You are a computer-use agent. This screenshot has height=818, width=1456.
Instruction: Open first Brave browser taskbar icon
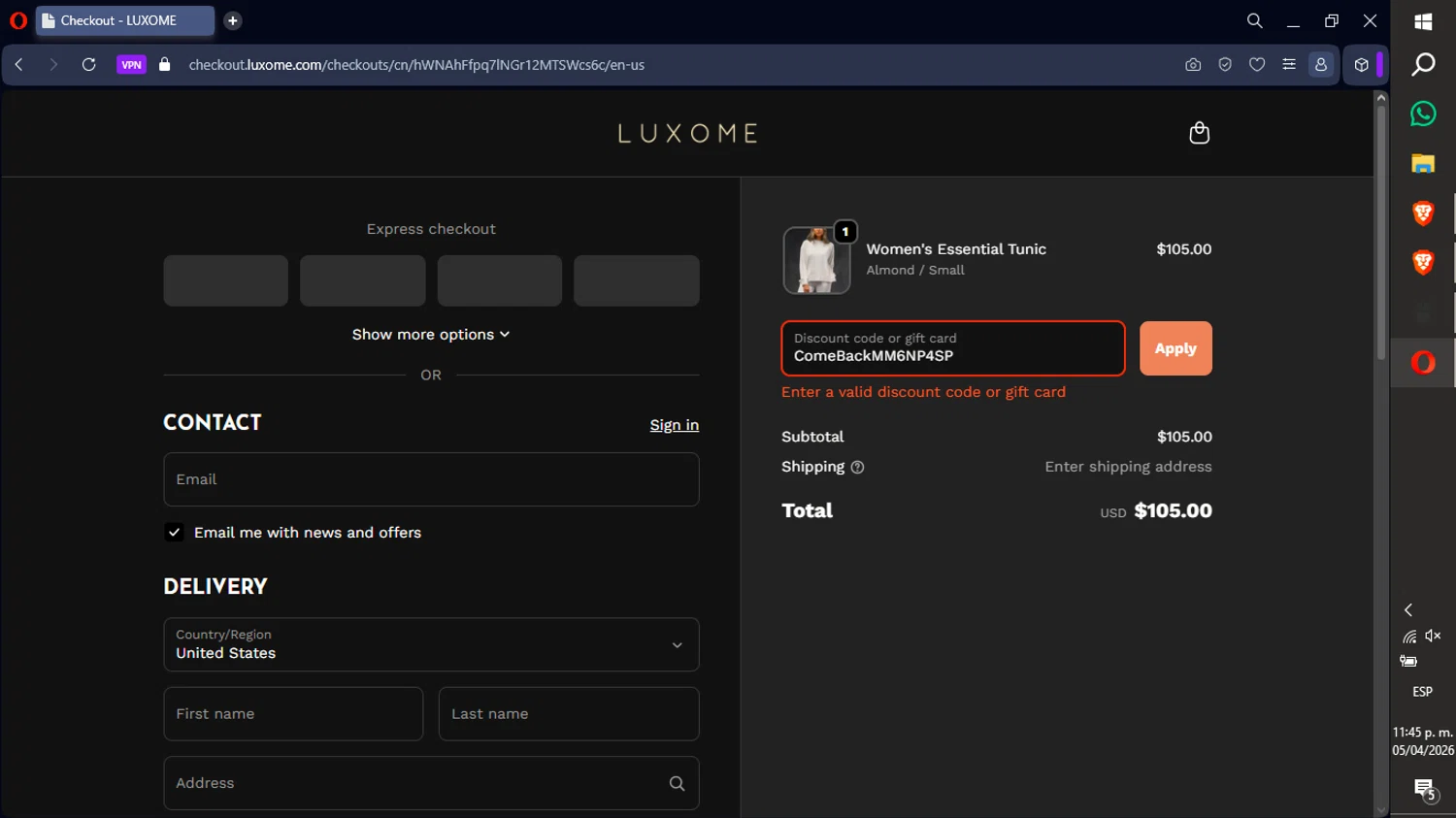(1423, 213)
